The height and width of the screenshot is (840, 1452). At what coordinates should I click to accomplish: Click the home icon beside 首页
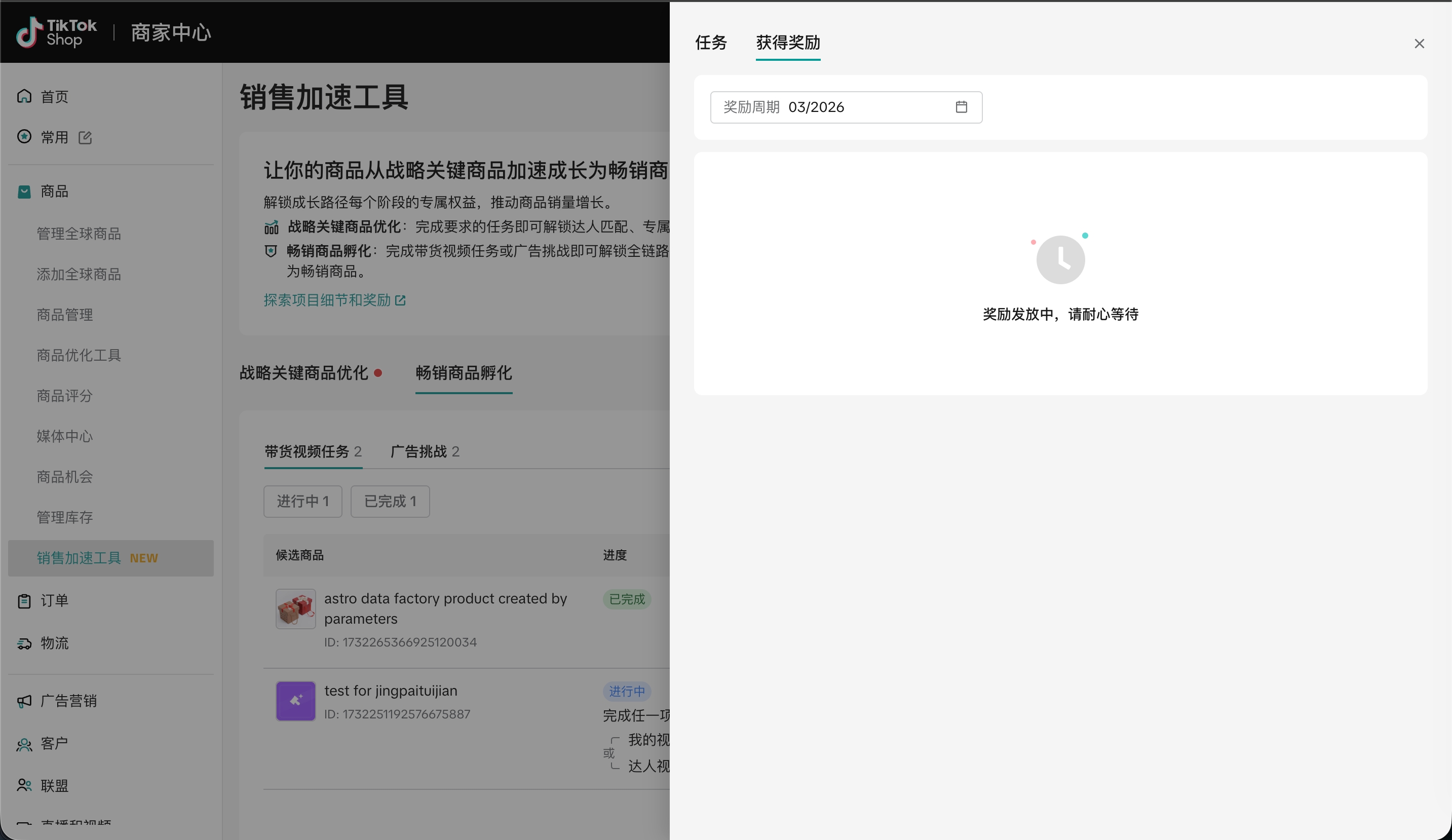tap(24, 96)
